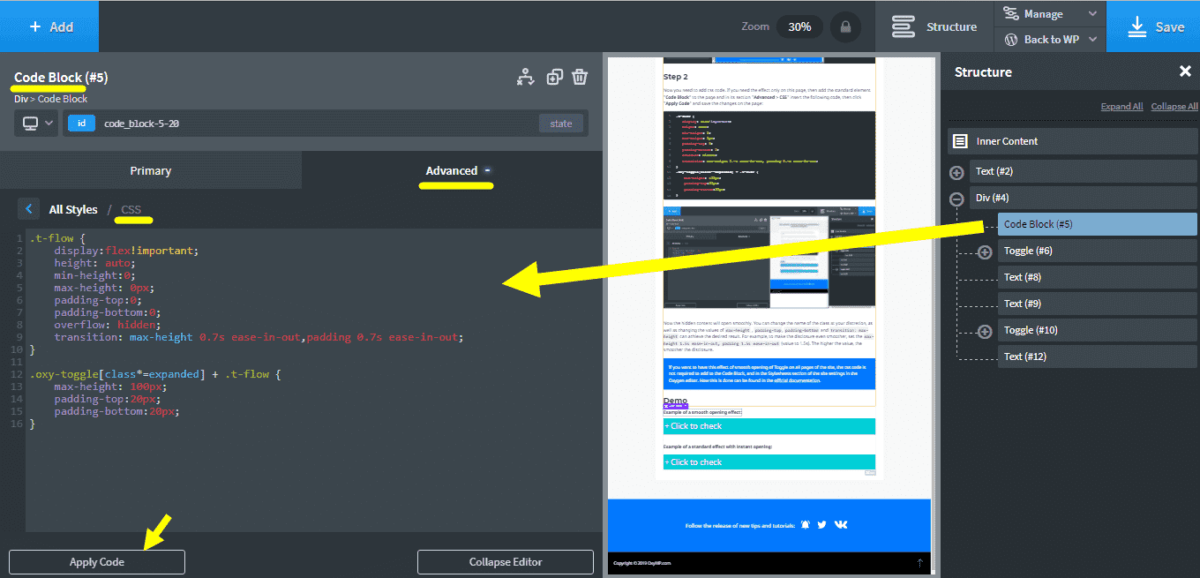
Task: Expand the Toggle (#10) node
Action: point(984,331)
